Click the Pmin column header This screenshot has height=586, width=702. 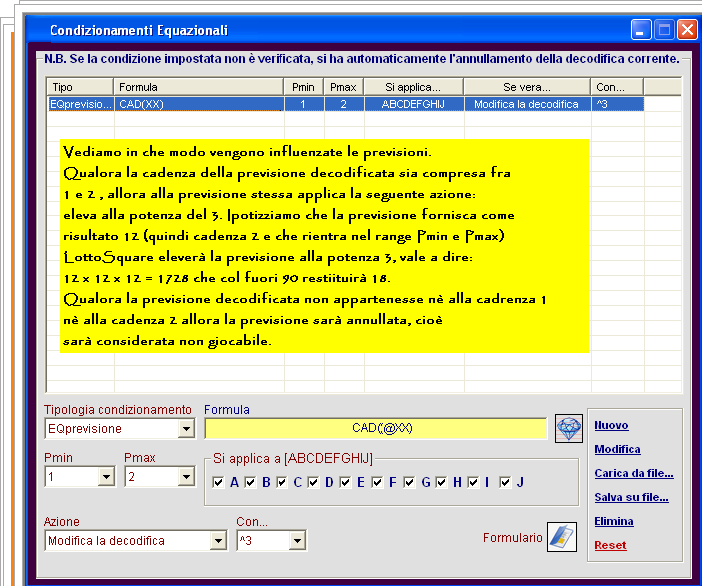pos(304,87)
